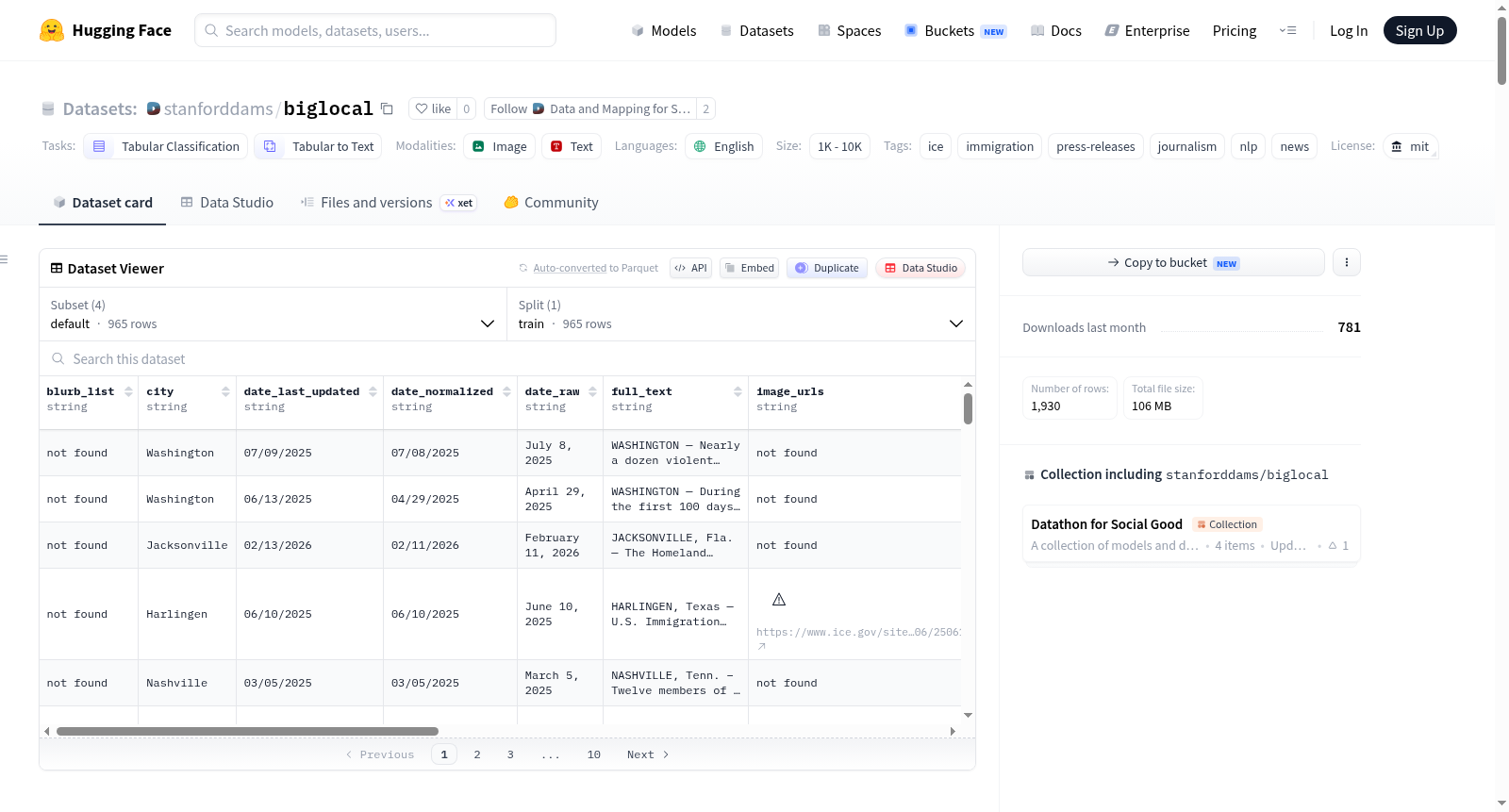Click the Tabular Classification task tag
The height and width of the screenshot is (812, 1509).
[x=166, y=146]
